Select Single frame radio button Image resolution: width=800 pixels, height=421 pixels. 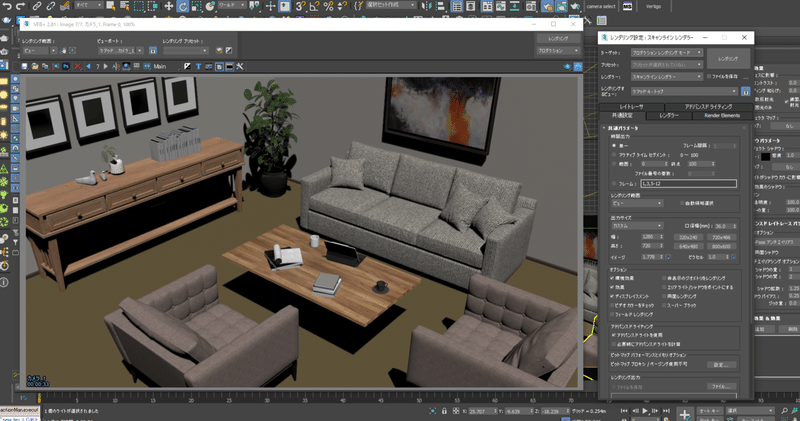(x=614, y=146)
